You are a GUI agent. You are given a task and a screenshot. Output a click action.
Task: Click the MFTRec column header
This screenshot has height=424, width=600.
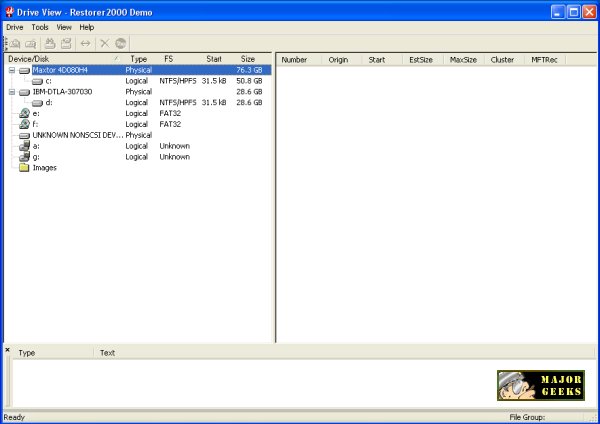(x=545, y=60)
